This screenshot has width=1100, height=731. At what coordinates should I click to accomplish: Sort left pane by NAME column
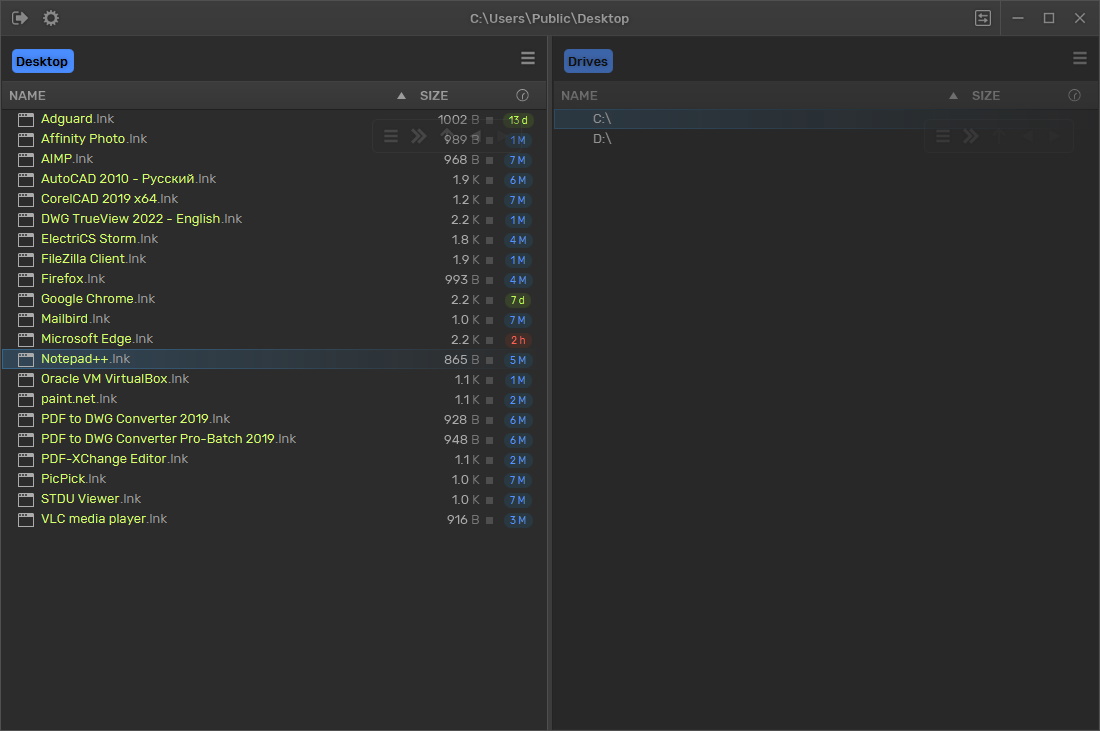click(28, 96)
